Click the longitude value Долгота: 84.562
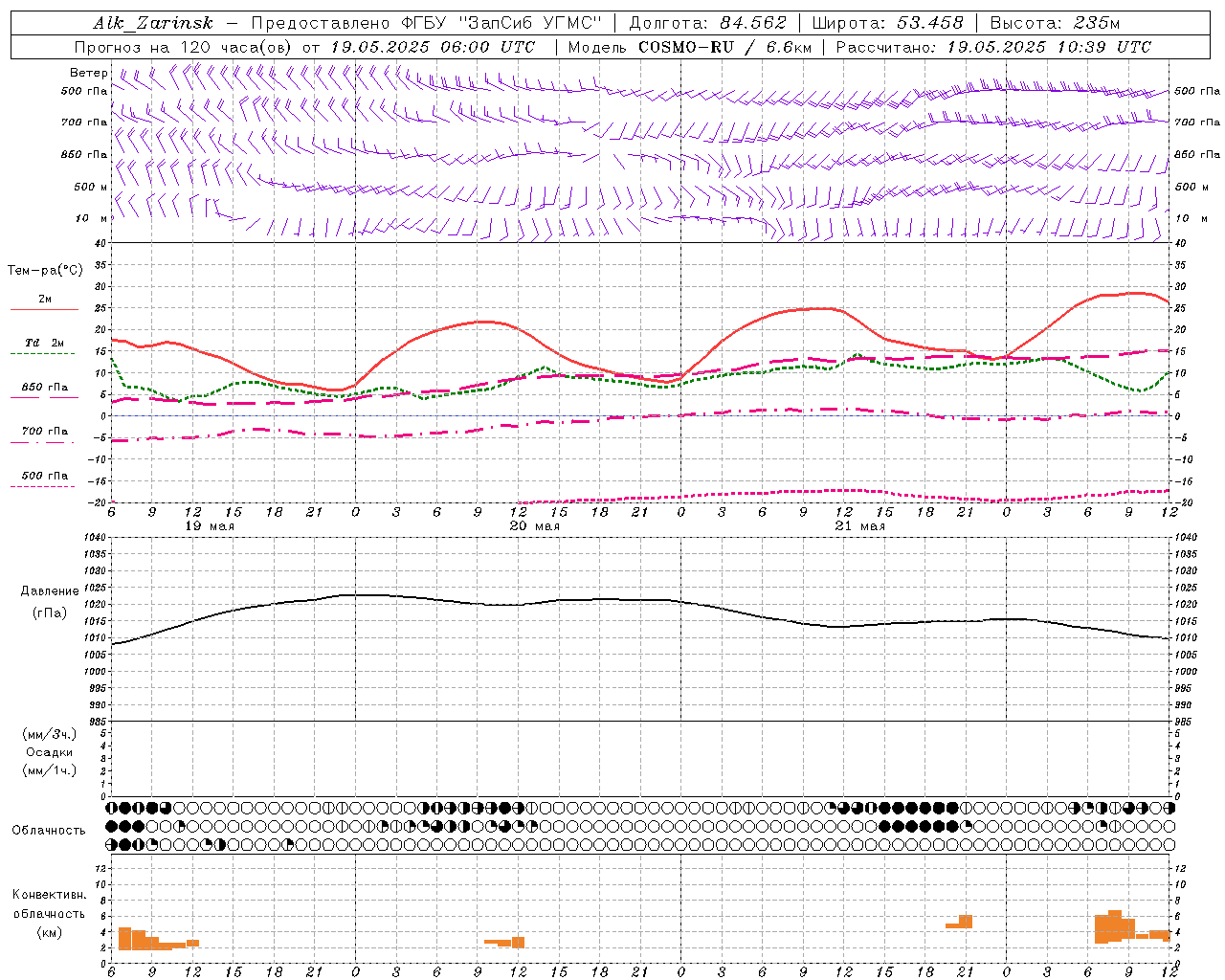 707,23
